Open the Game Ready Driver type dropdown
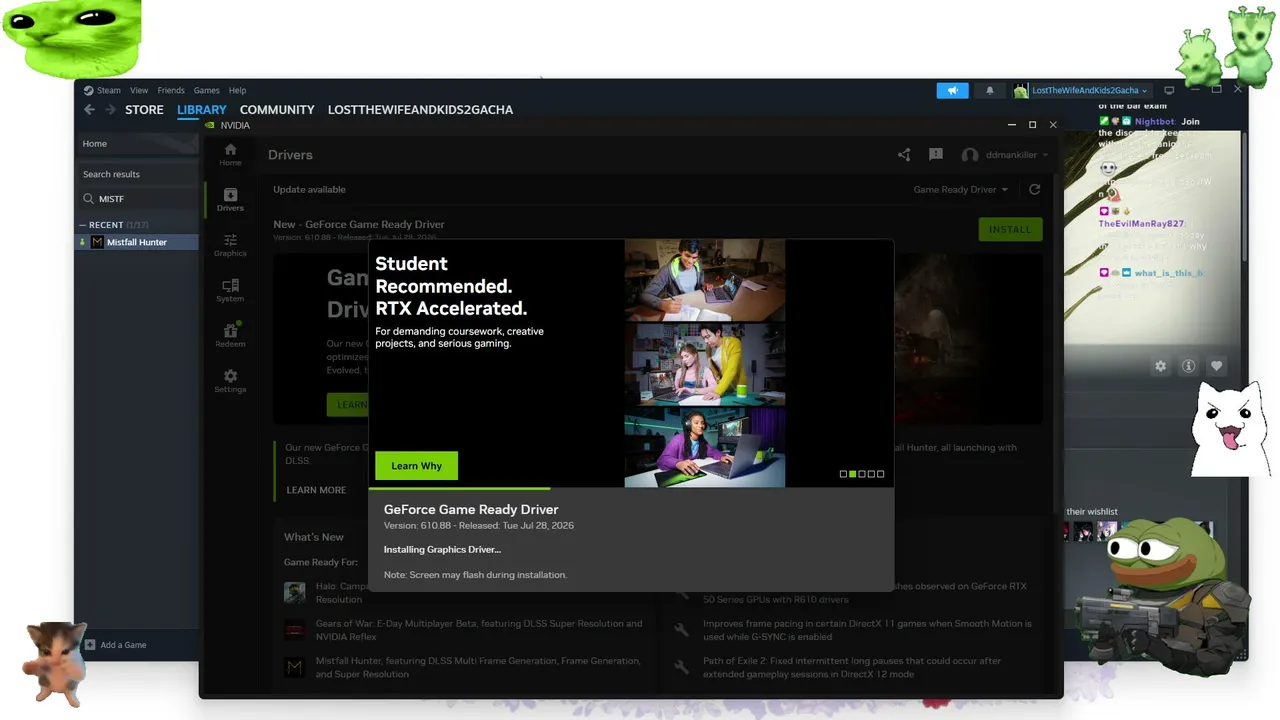Image resolution: width=1280 pixels, height=720 pixels. pos(961,190)
